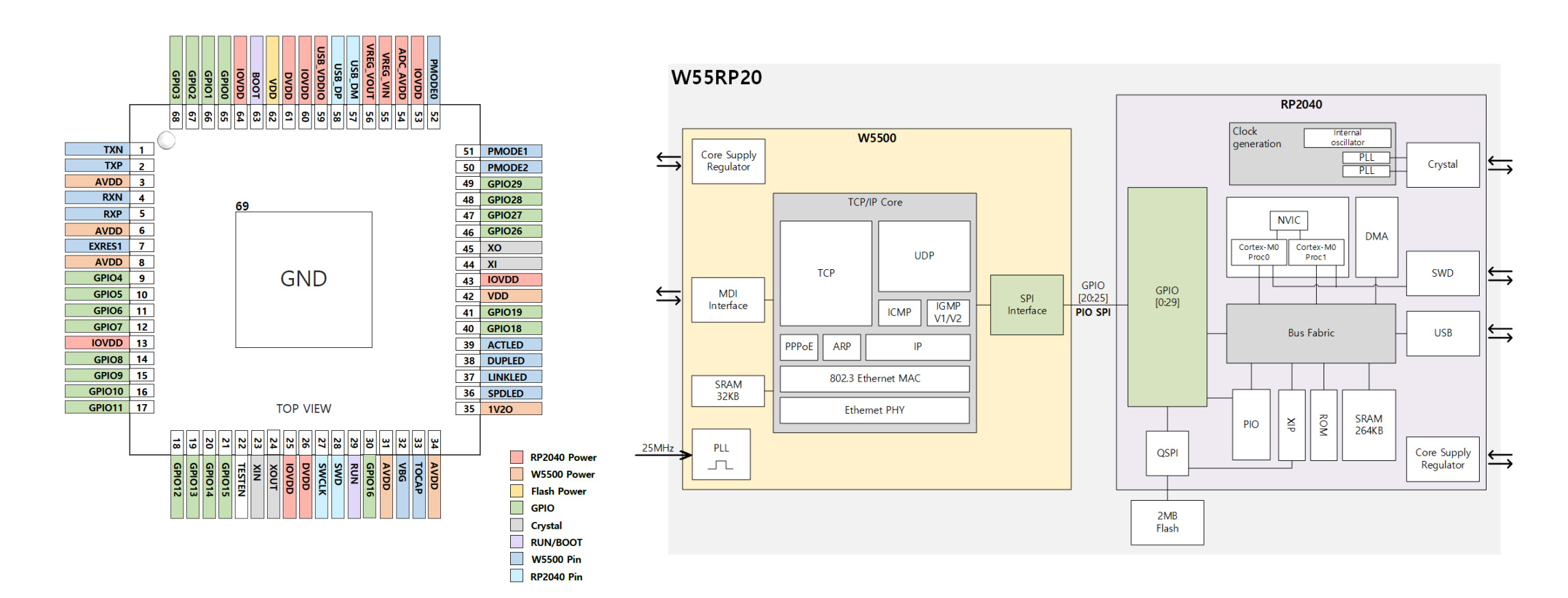
Task: Select the QSPI block
Action: (x=1167, y=453)
